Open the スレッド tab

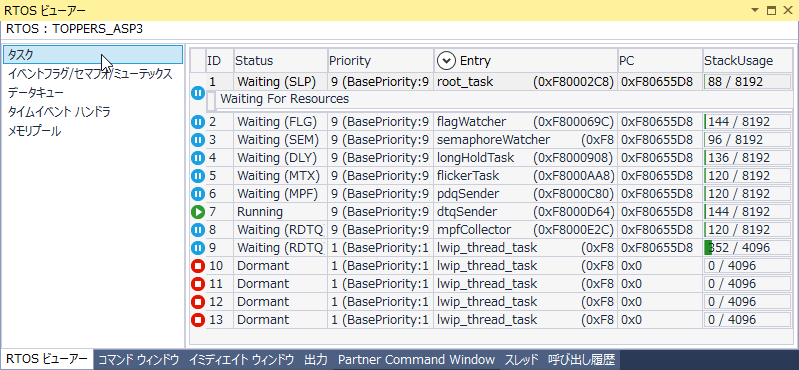(521, 360)
